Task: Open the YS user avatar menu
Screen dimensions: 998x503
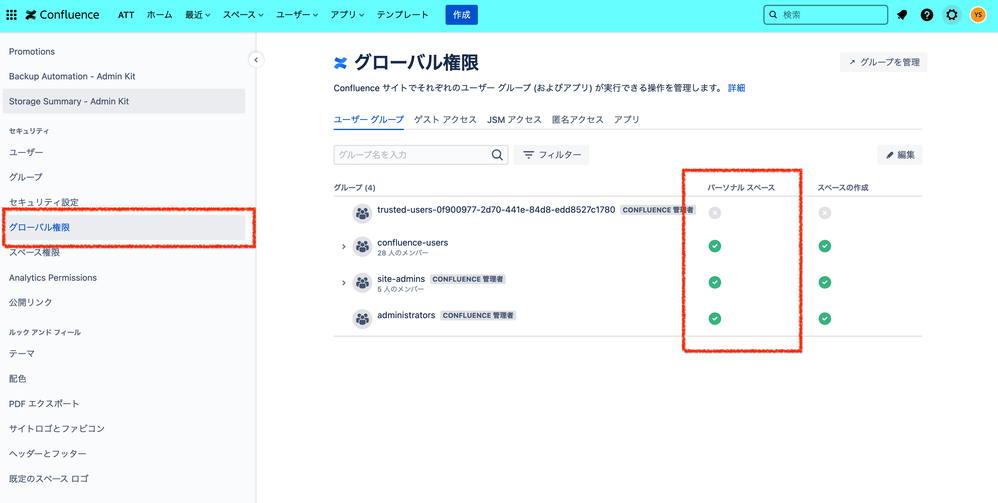Action: (978, 15)
